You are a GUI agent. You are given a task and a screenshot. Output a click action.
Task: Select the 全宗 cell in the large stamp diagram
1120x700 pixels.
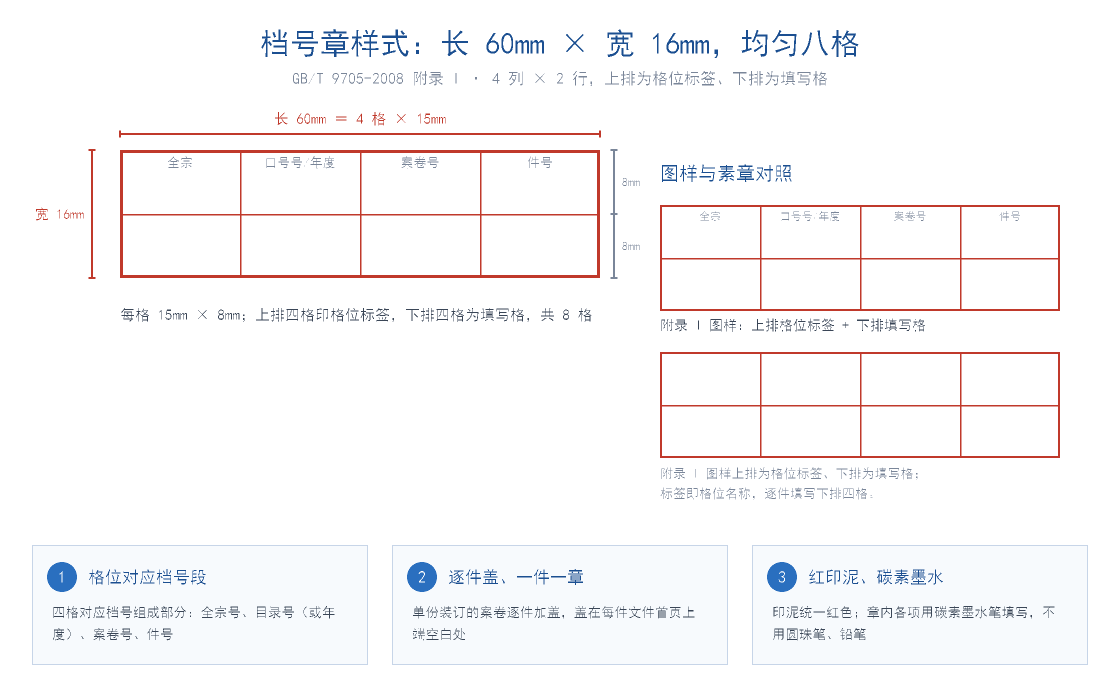point(181,183)
